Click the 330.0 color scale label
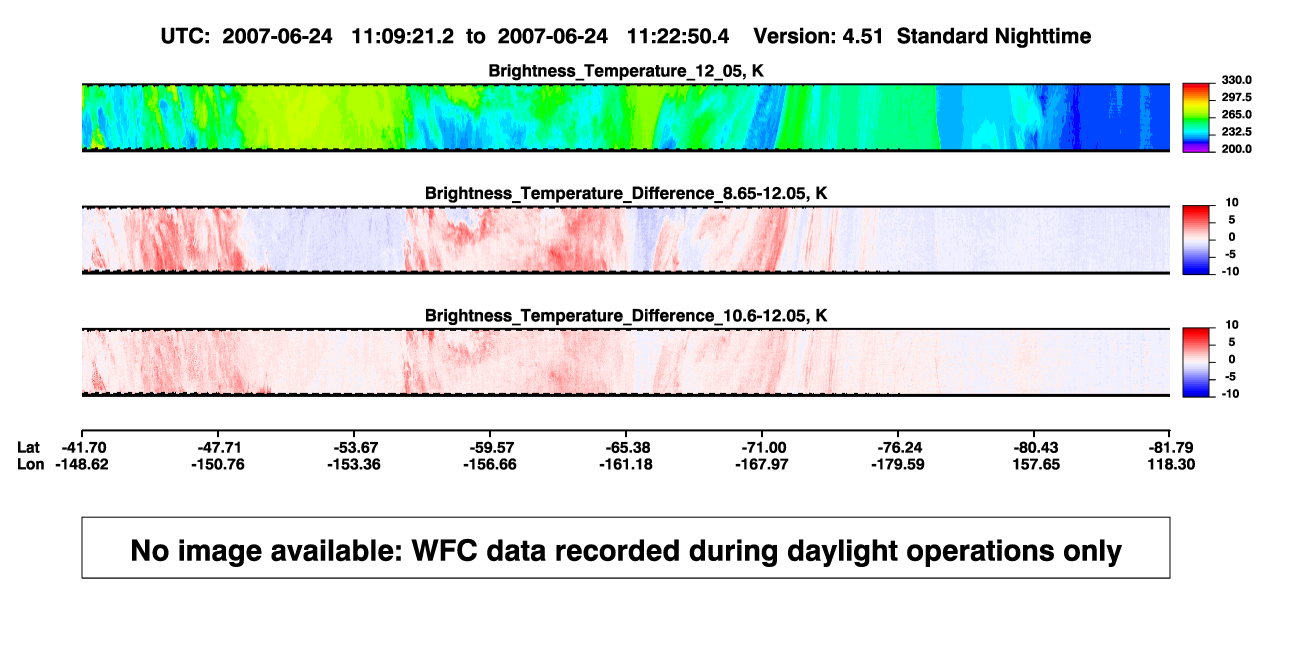Image resolution: width=1300 pixels, height=667 pixels. (1239, 80)
